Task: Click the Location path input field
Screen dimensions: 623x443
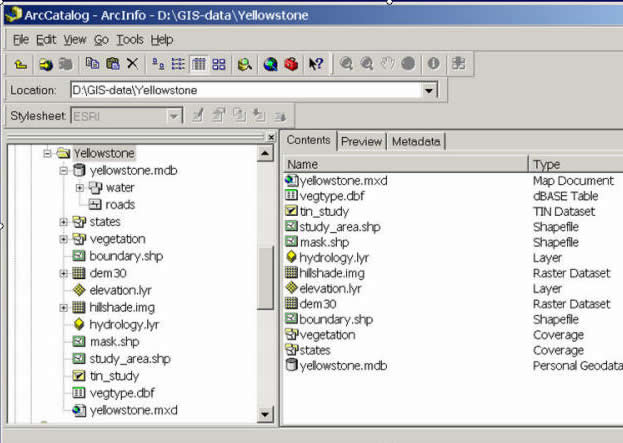Action: pos(246,91)
